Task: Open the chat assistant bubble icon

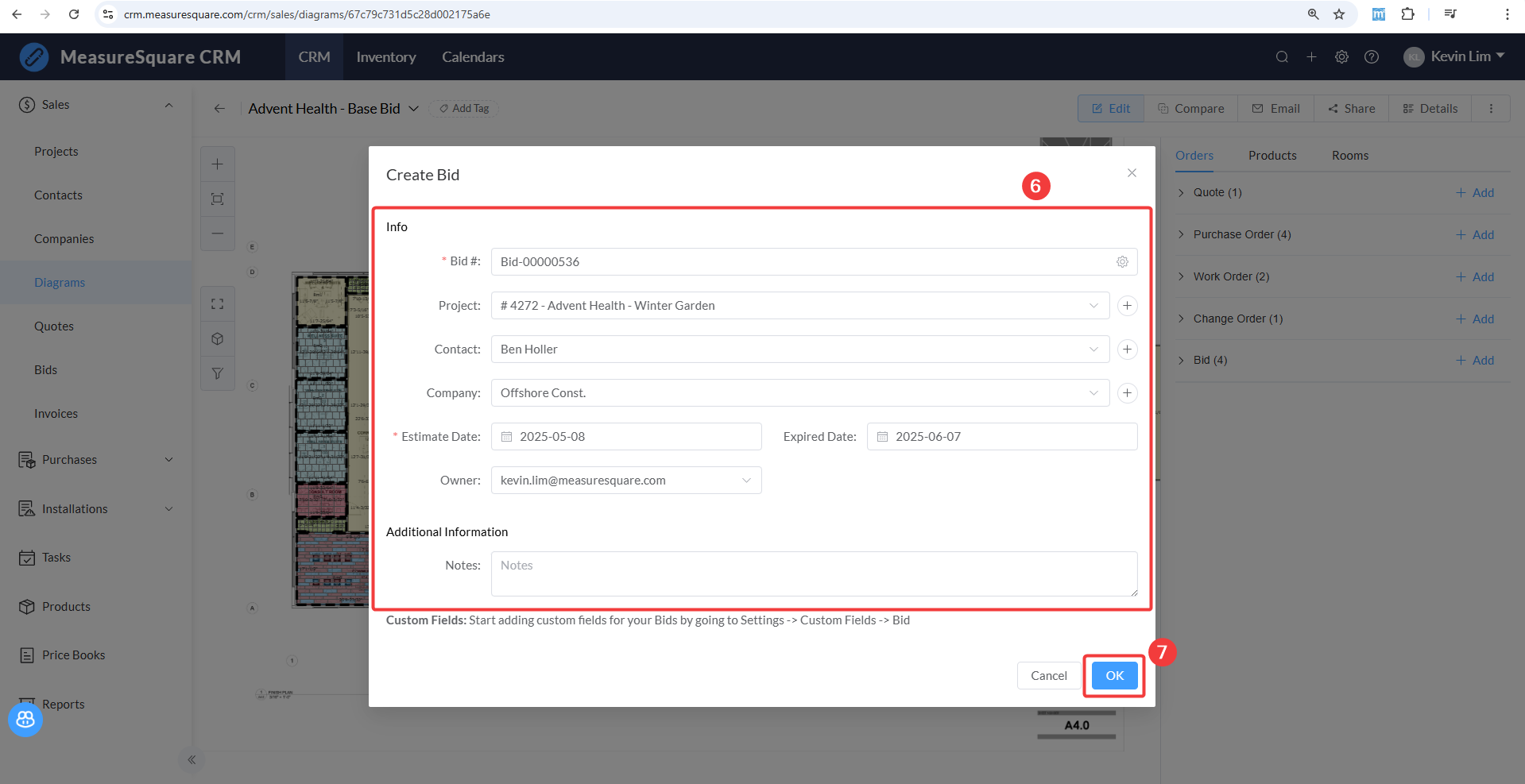Action: pyautogui.click(x=25, y=719)
